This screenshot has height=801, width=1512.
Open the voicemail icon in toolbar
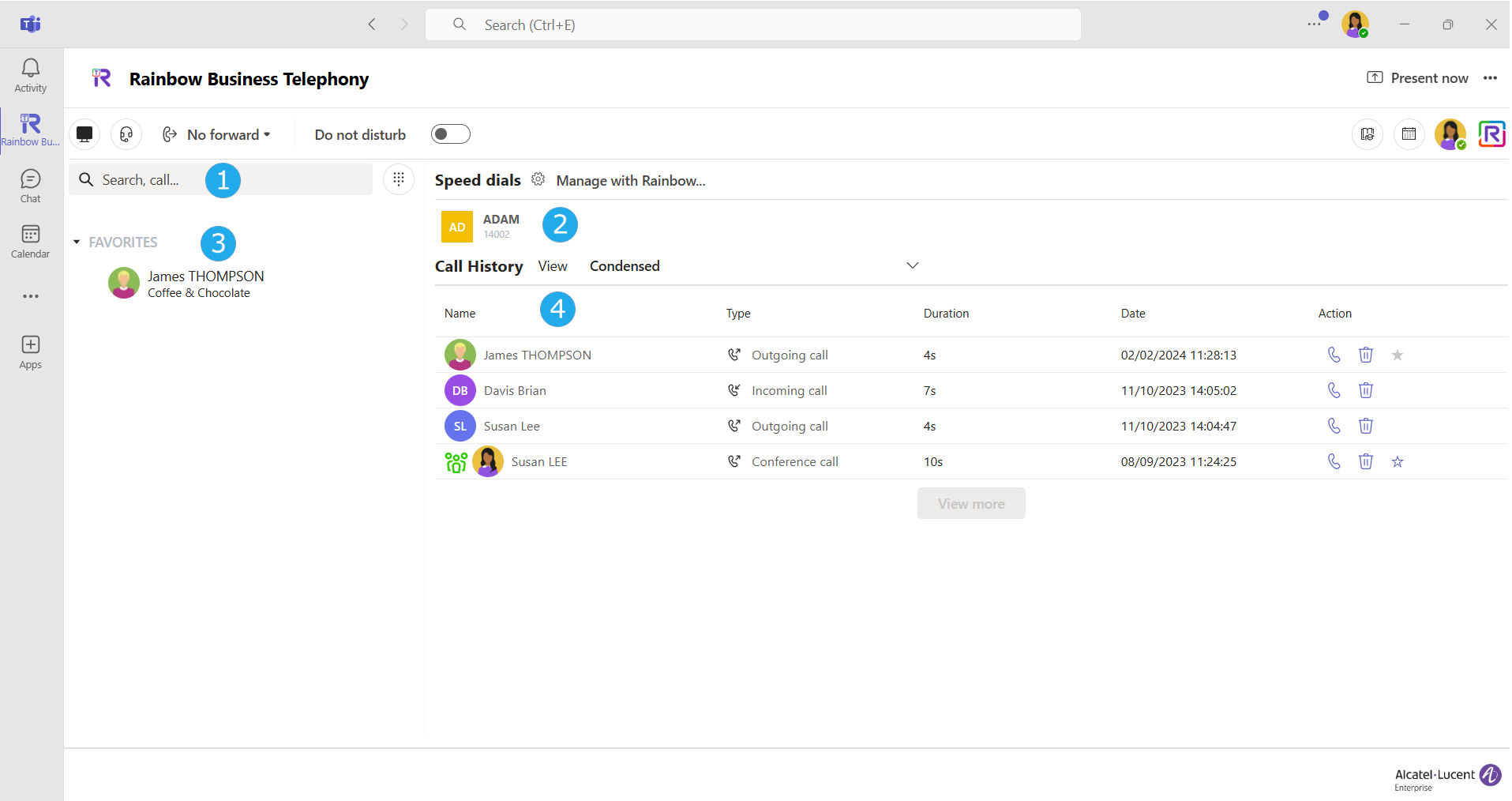tap(1368, 134)
